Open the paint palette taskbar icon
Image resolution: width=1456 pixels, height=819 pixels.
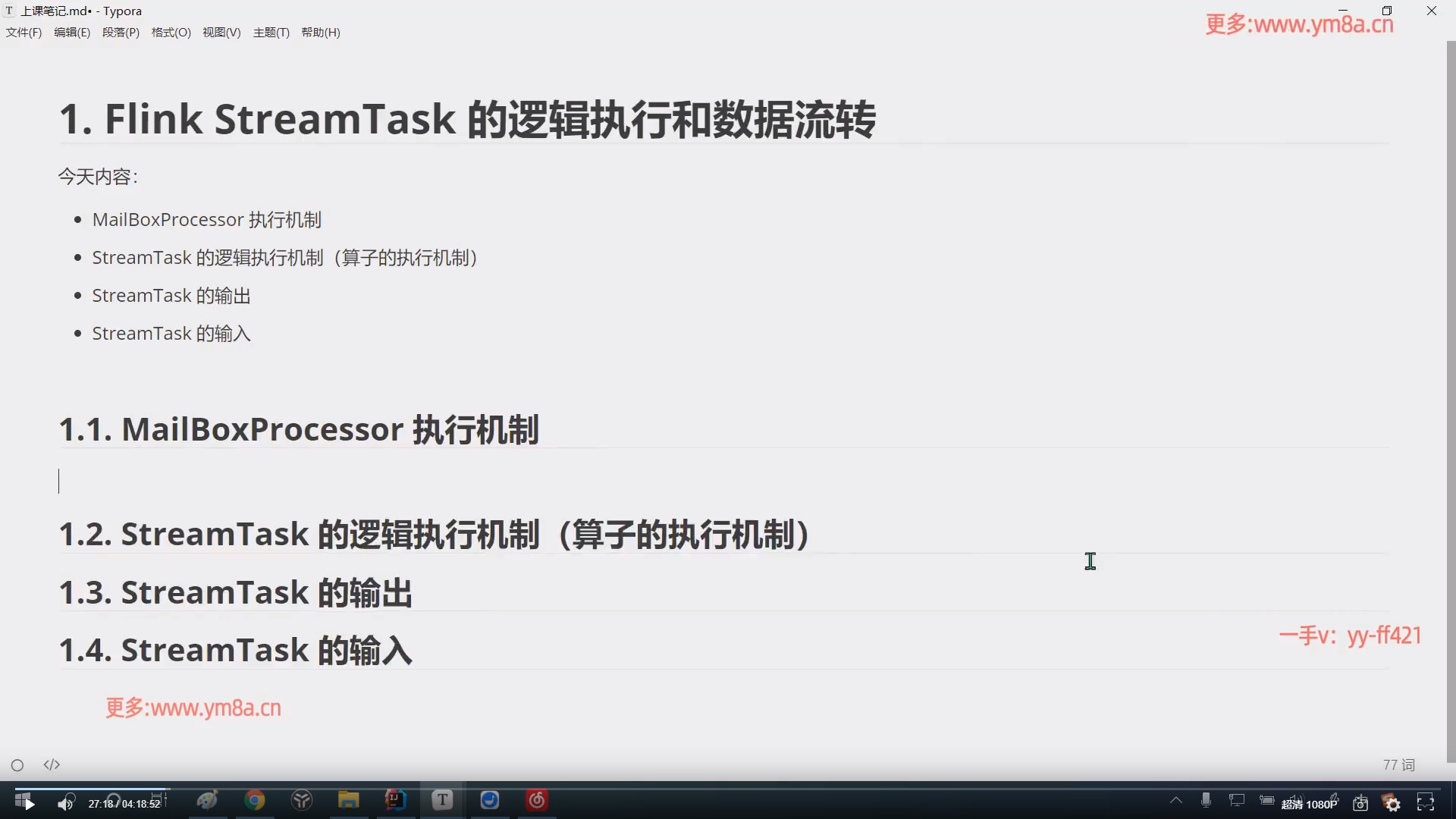pyautogui.click(x=207, y=800)
